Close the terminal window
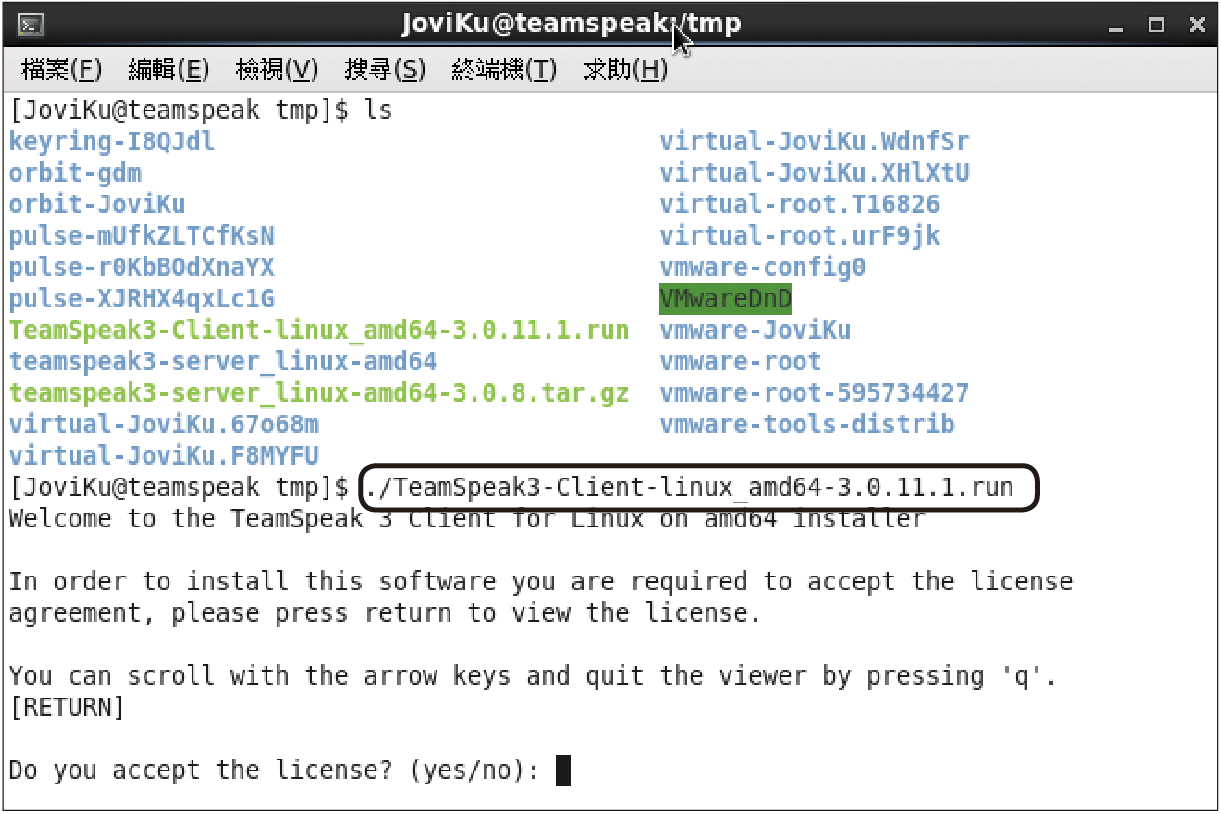The width and height of the screenshot is (1221, 814). tap(1195, 25)
